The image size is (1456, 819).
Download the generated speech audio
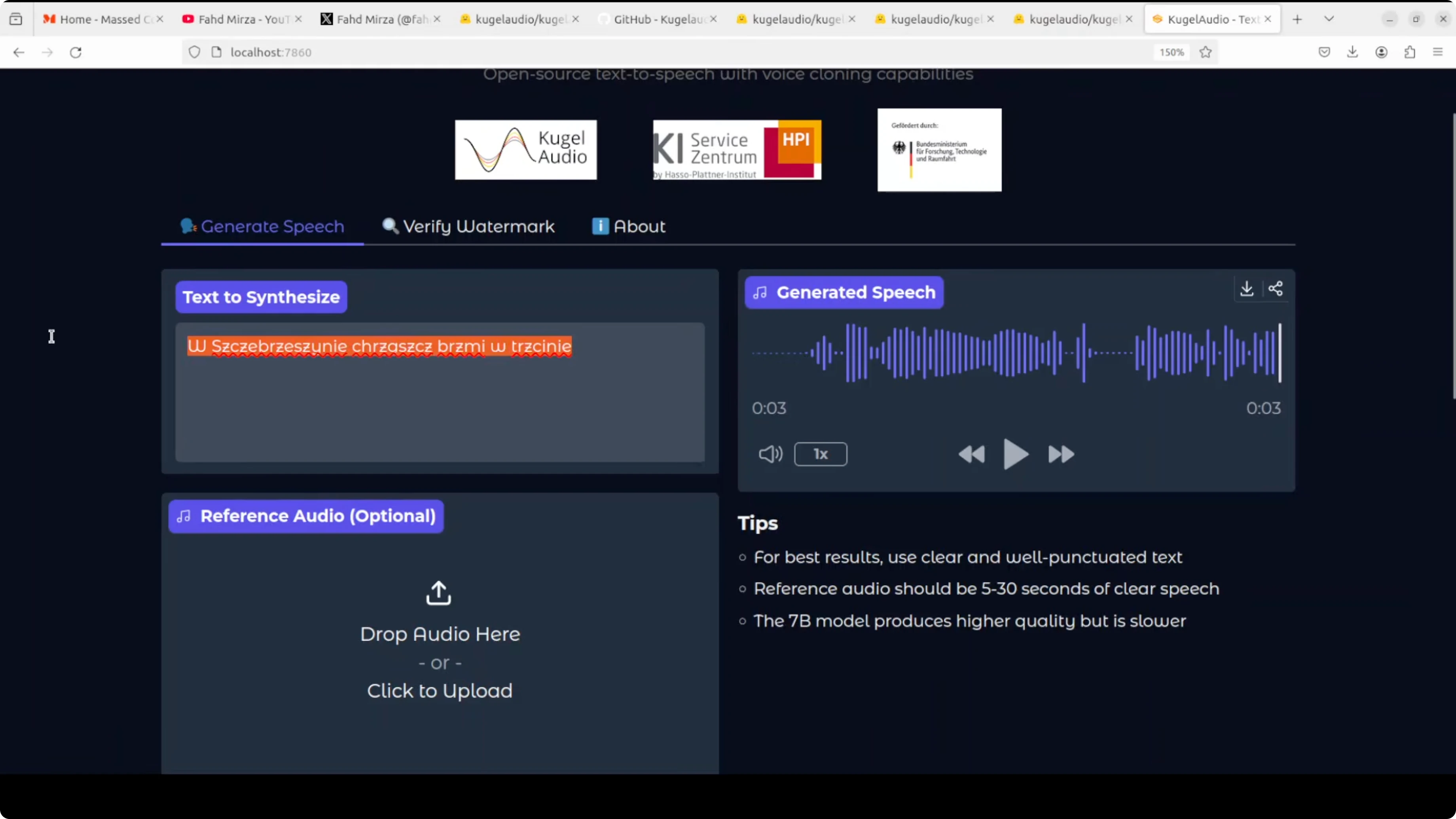[x=1246, y=289]
